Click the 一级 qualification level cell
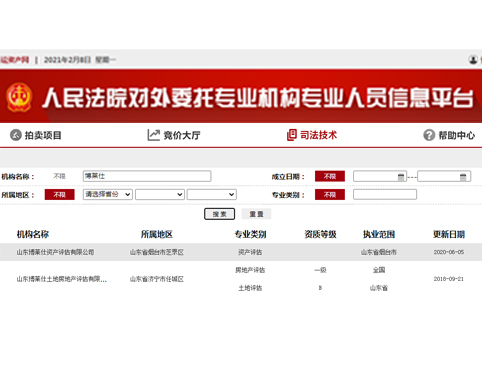Screen dimensions: 482x378 pos(320,270)
